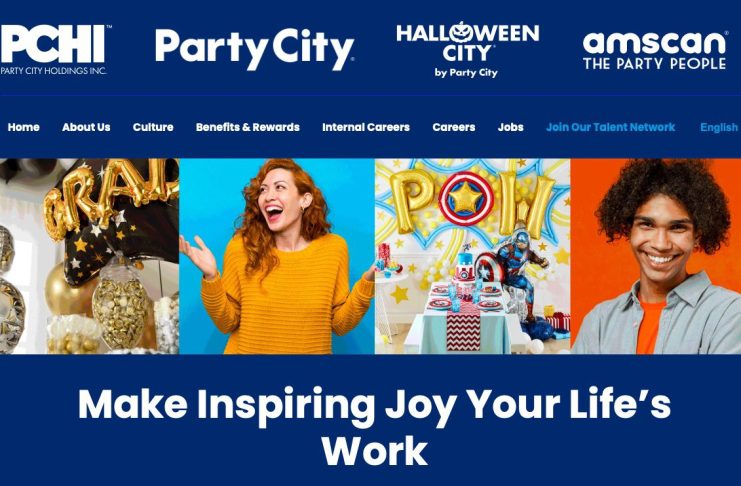Open Benefits & Rewards section
The width and height of the screenshot is (741, 486).
[248, 127]
